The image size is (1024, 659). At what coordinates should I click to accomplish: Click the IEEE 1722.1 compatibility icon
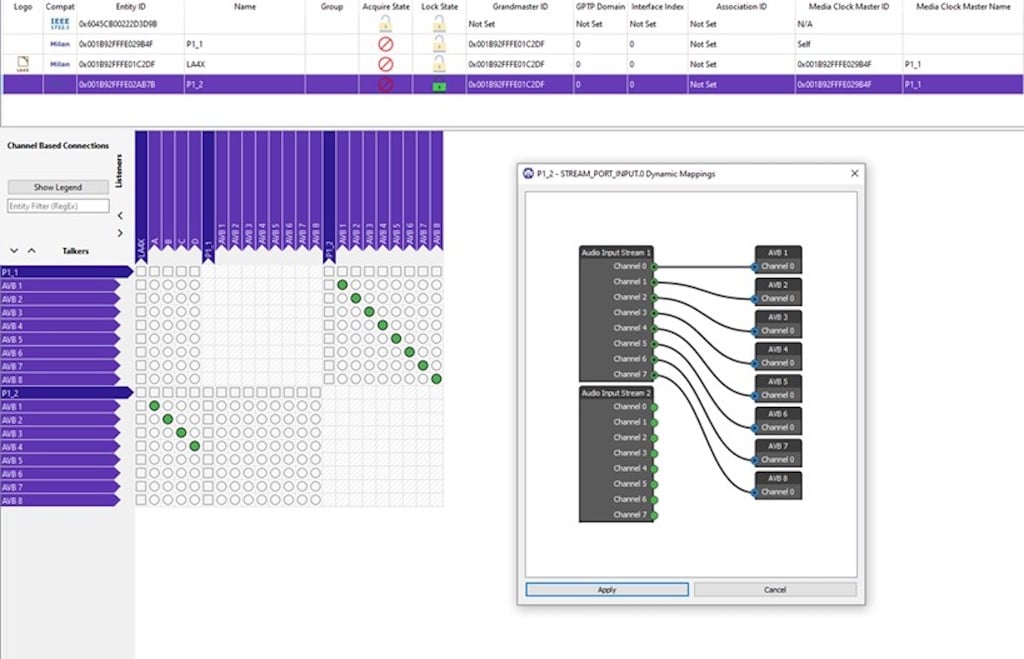tap(60, 23)
